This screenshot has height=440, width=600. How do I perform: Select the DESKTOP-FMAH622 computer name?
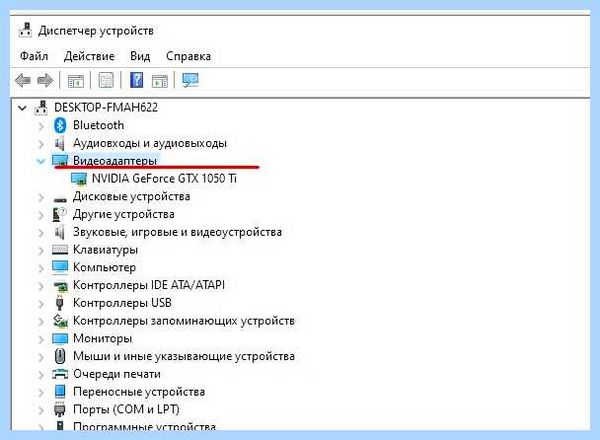[x=106, y=107]
